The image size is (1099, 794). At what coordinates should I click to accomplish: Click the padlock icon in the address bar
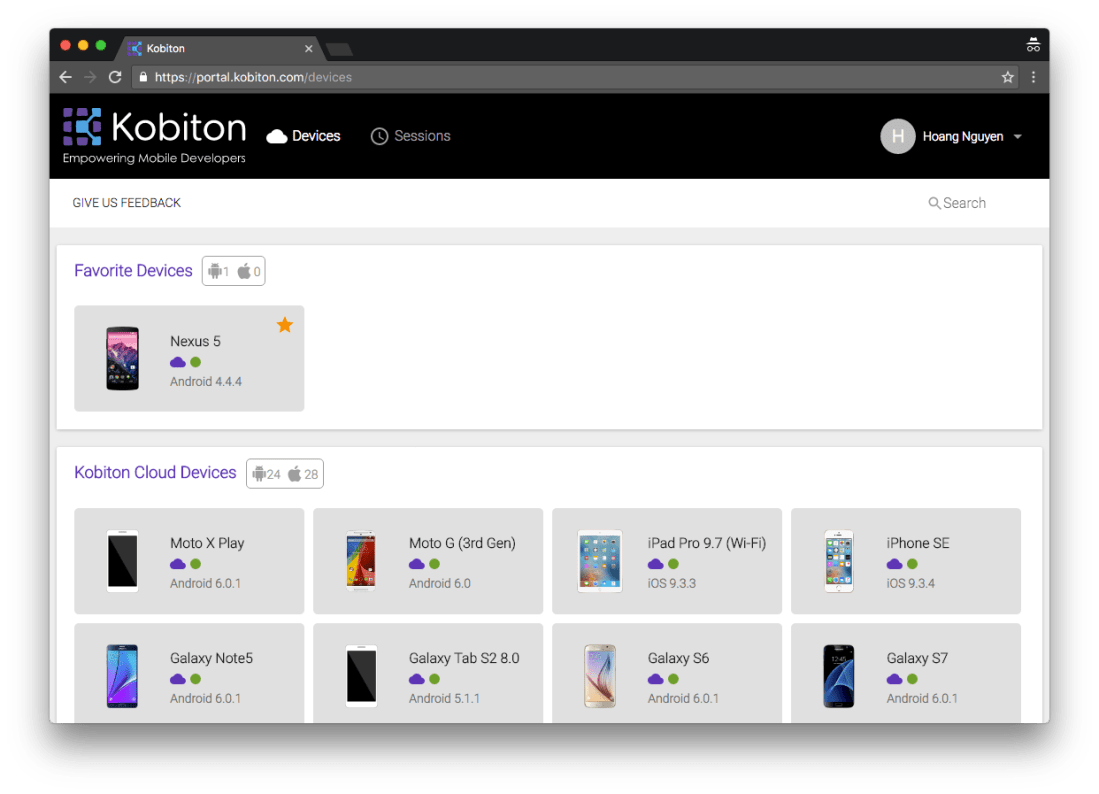pyautogui.click(x=142, y=76)
